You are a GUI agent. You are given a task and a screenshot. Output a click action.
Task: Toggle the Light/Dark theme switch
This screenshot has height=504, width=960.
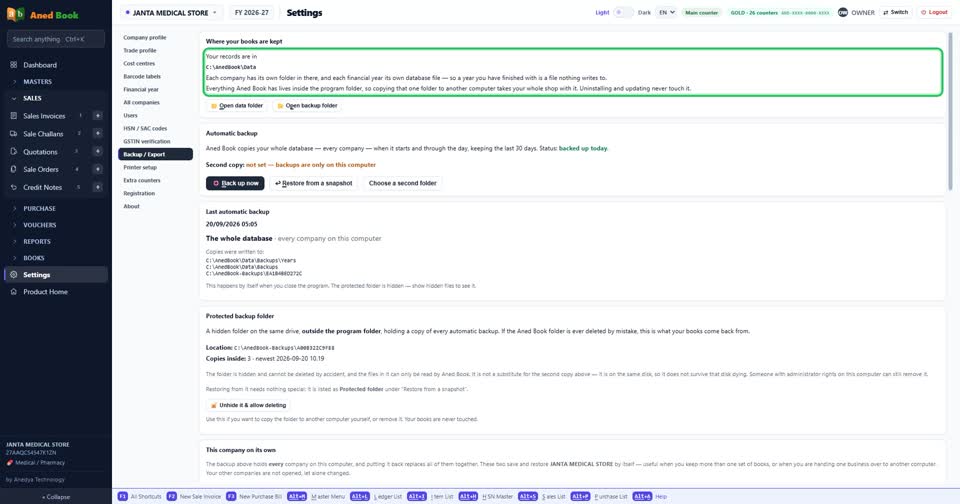tap(623, 12)
